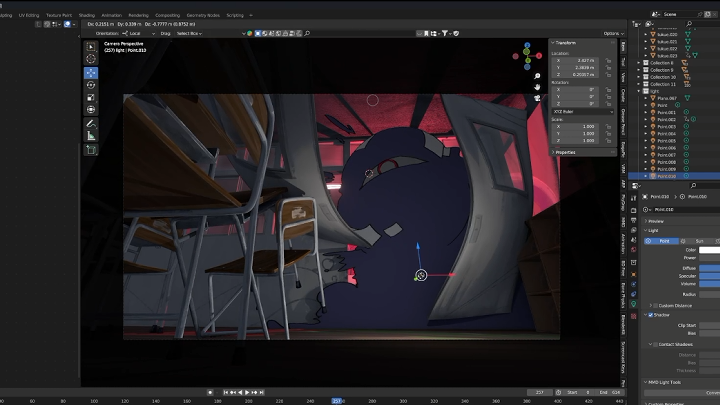Select the Select Box tool in the viewport toolbar

(x=91, y=46)
